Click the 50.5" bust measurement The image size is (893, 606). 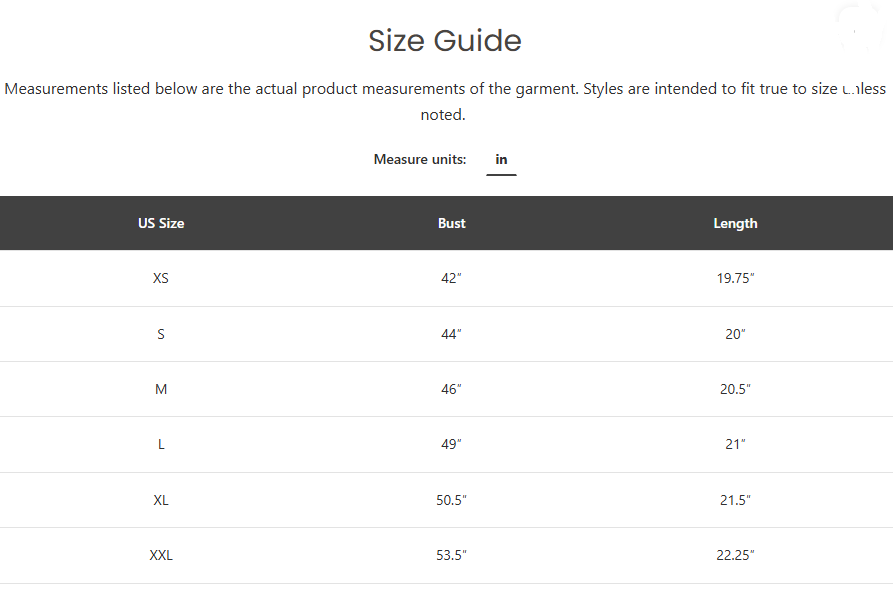(x=451, y=500)
